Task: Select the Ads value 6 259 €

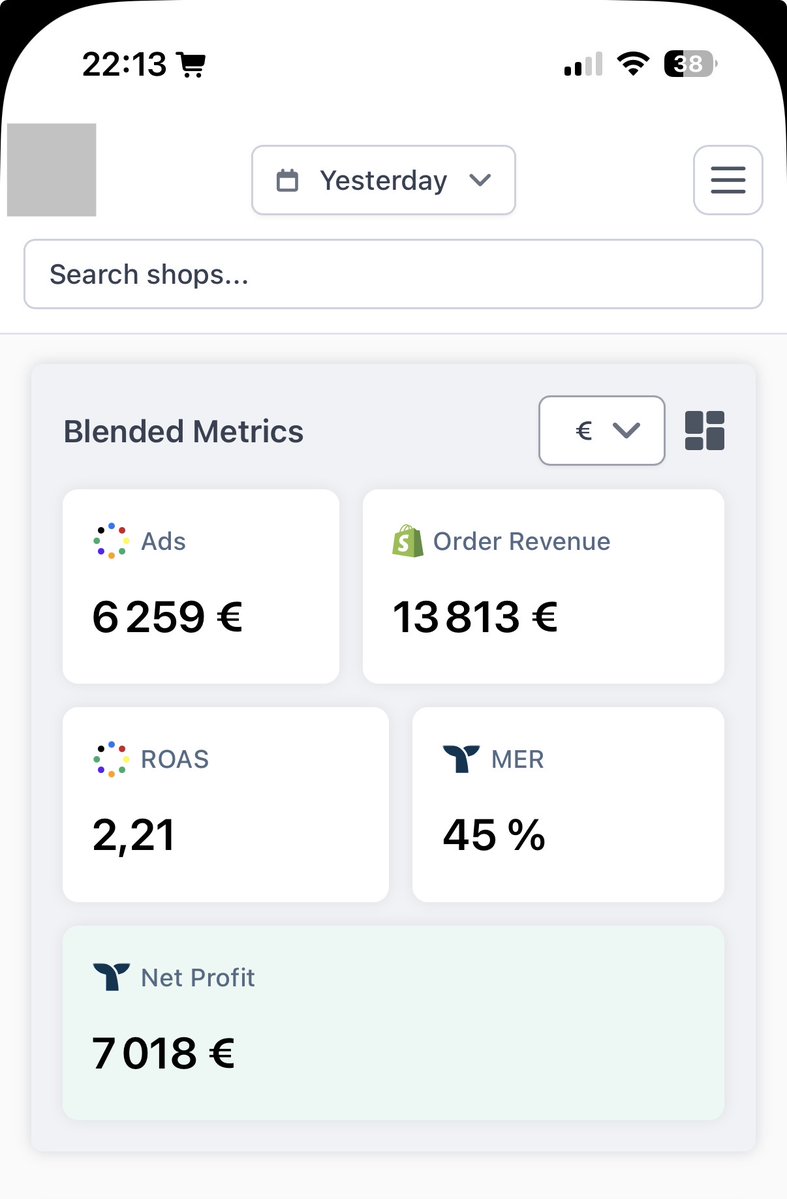Action: [167, 617]
